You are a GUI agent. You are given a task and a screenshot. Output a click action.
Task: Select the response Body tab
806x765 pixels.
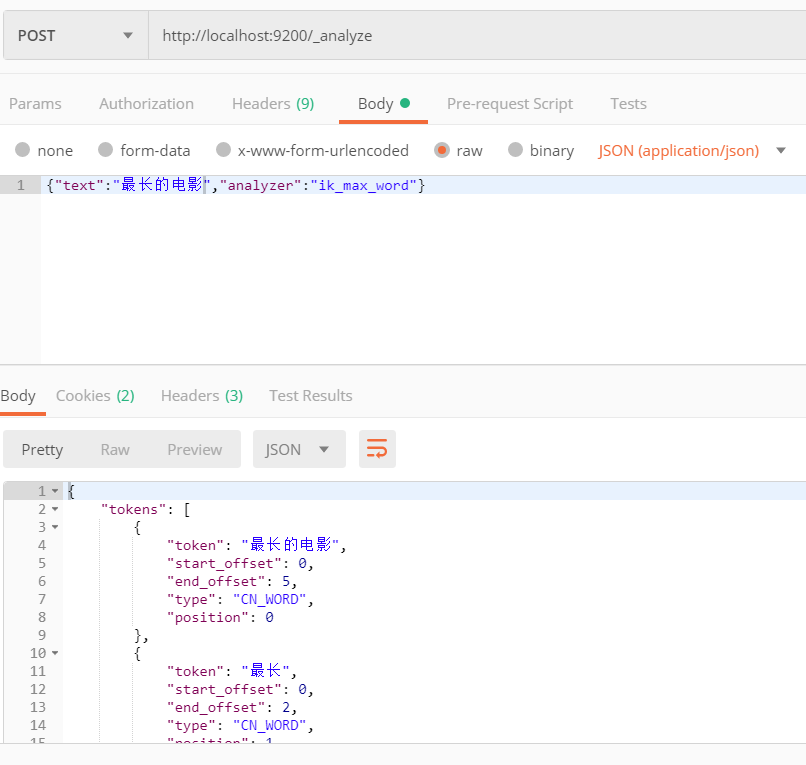point(19,396)
